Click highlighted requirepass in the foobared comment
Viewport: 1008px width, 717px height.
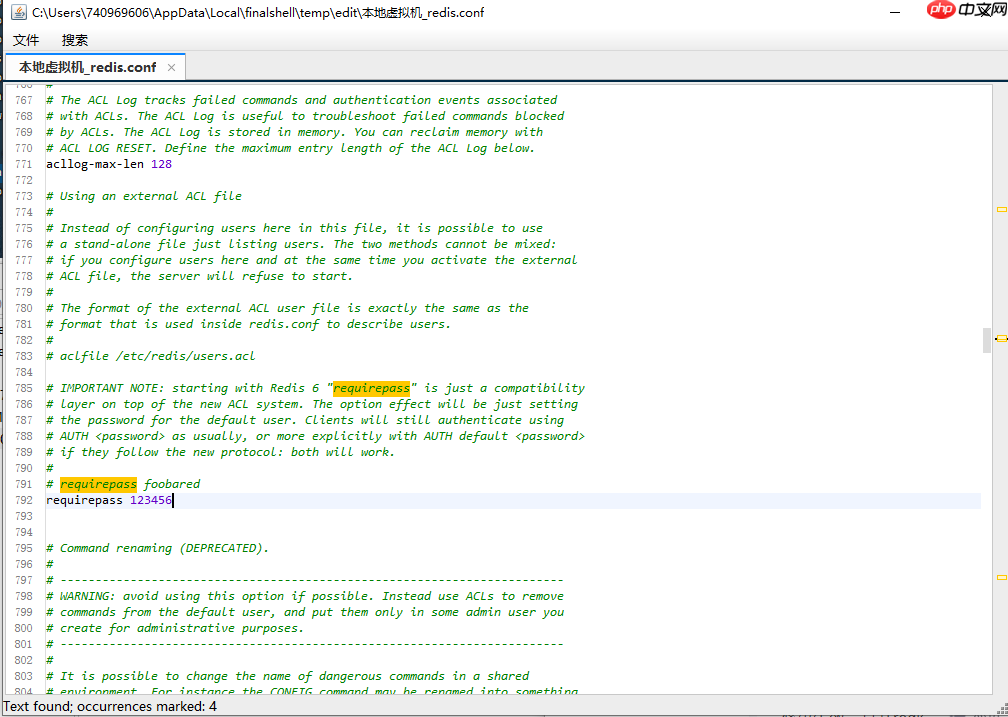(98, 484)
